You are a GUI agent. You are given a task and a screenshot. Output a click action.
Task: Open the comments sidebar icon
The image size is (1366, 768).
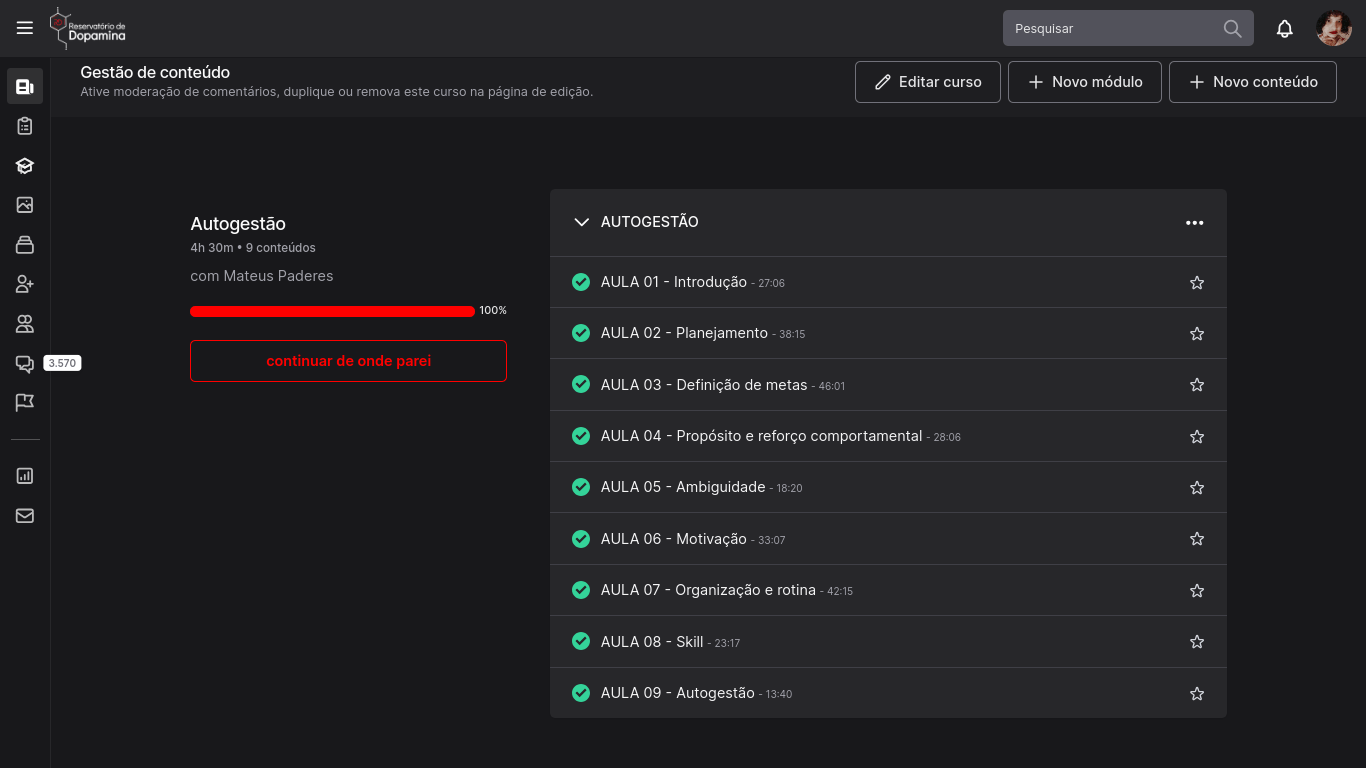[x=25, y=364]
